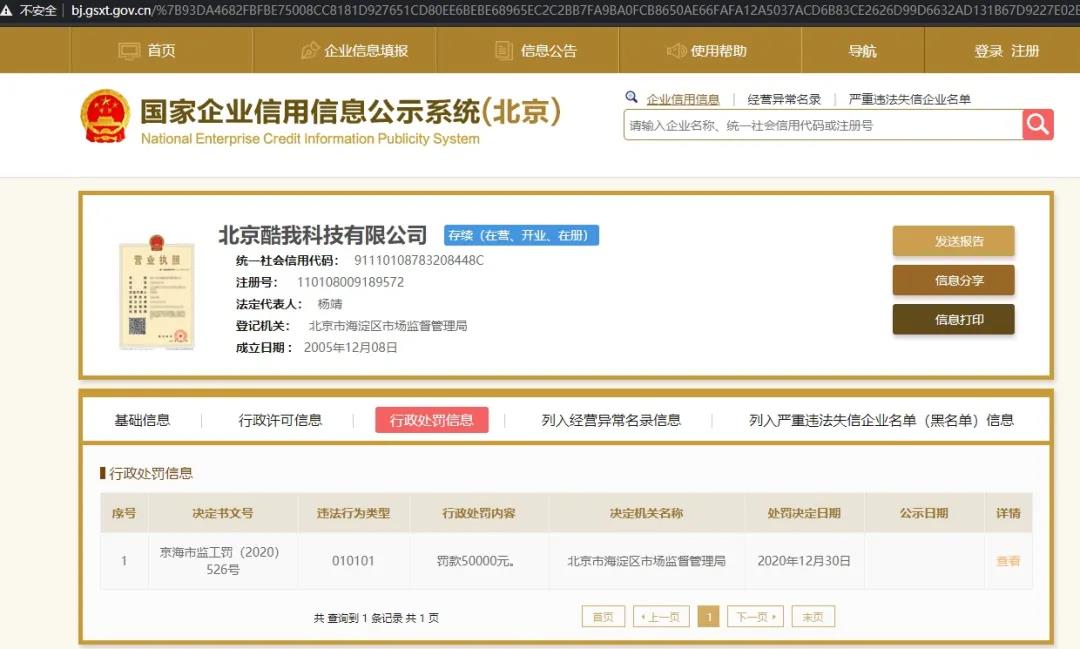Click the 登录 login link
This screenshot has width=1080, height=649.
(988, 51)
